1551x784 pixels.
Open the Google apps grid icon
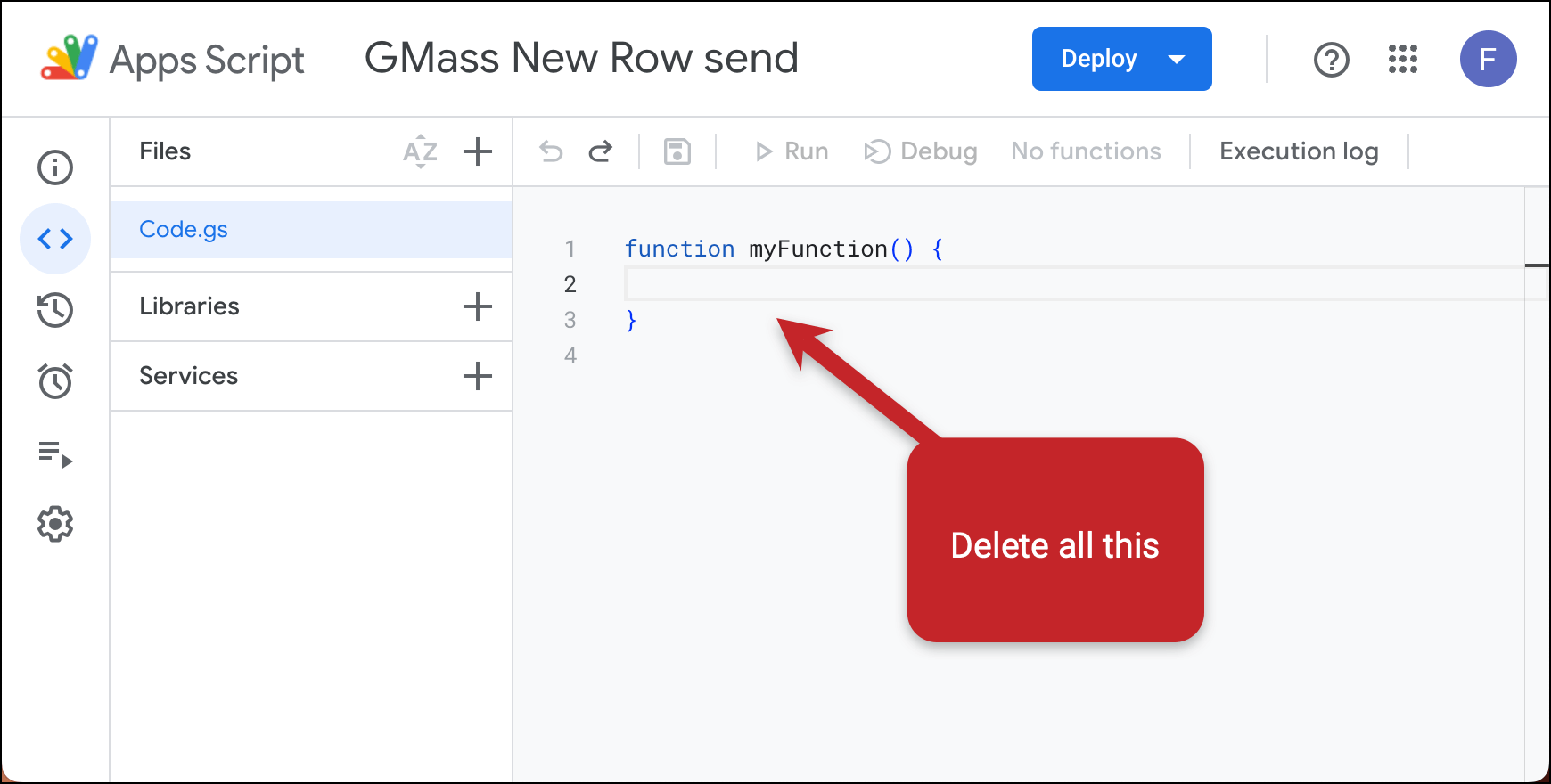click(x=1403, y=60)
